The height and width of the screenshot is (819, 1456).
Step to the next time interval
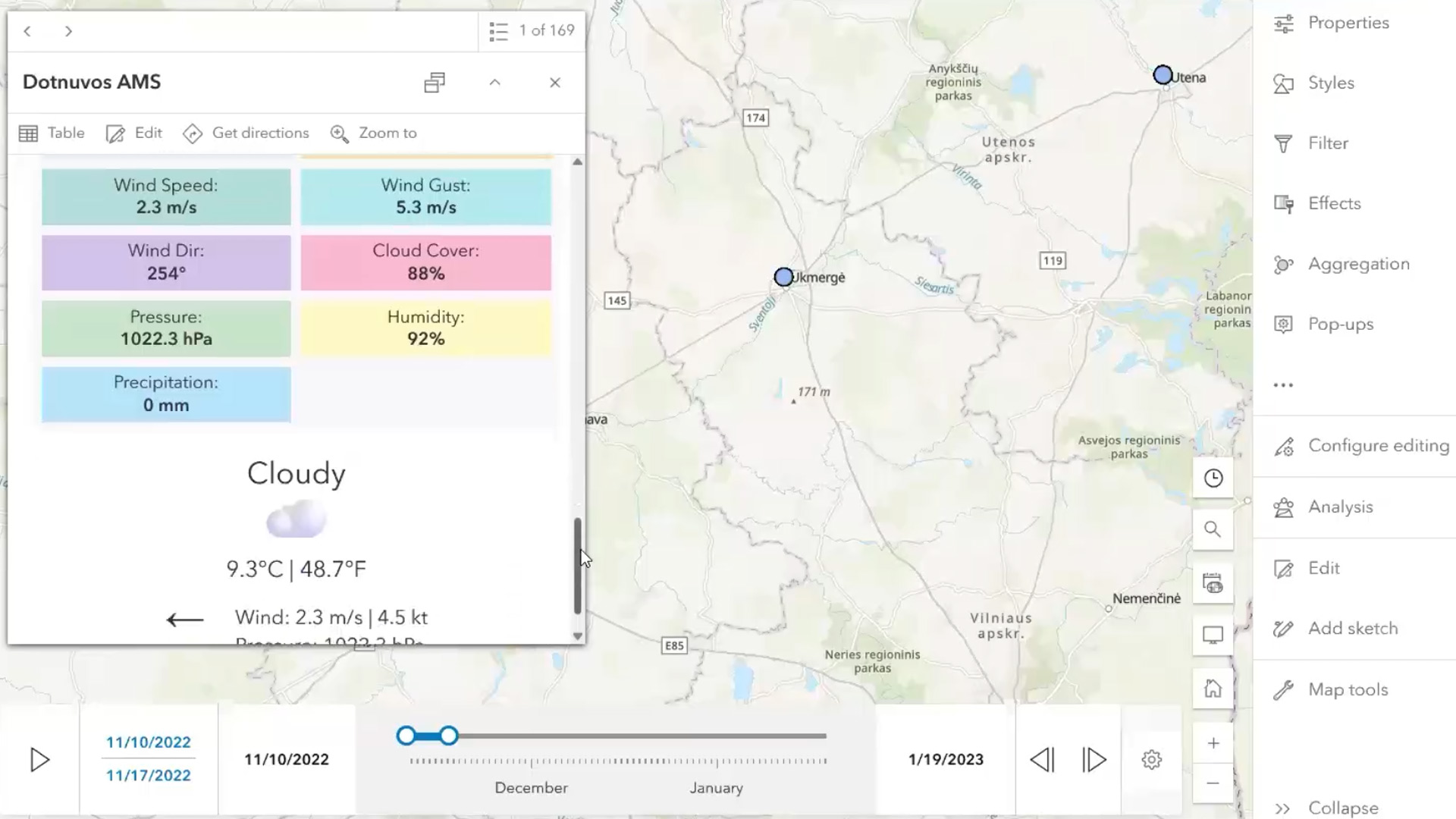1094,759
